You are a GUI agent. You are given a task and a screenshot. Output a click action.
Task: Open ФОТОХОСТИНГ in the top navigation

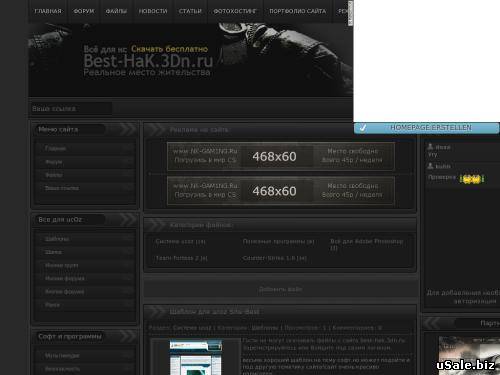[x=235, y=11]
